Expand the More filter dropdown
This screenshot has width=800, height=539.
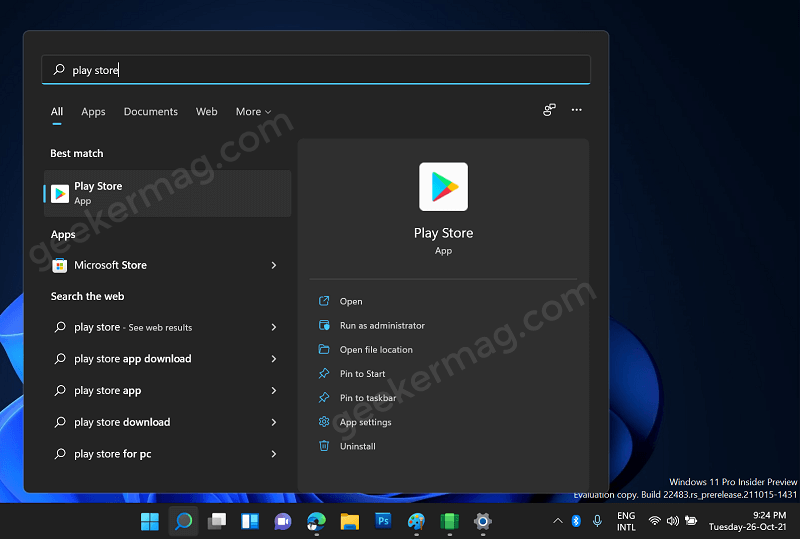pyautogui.click(x=253, y=111)
